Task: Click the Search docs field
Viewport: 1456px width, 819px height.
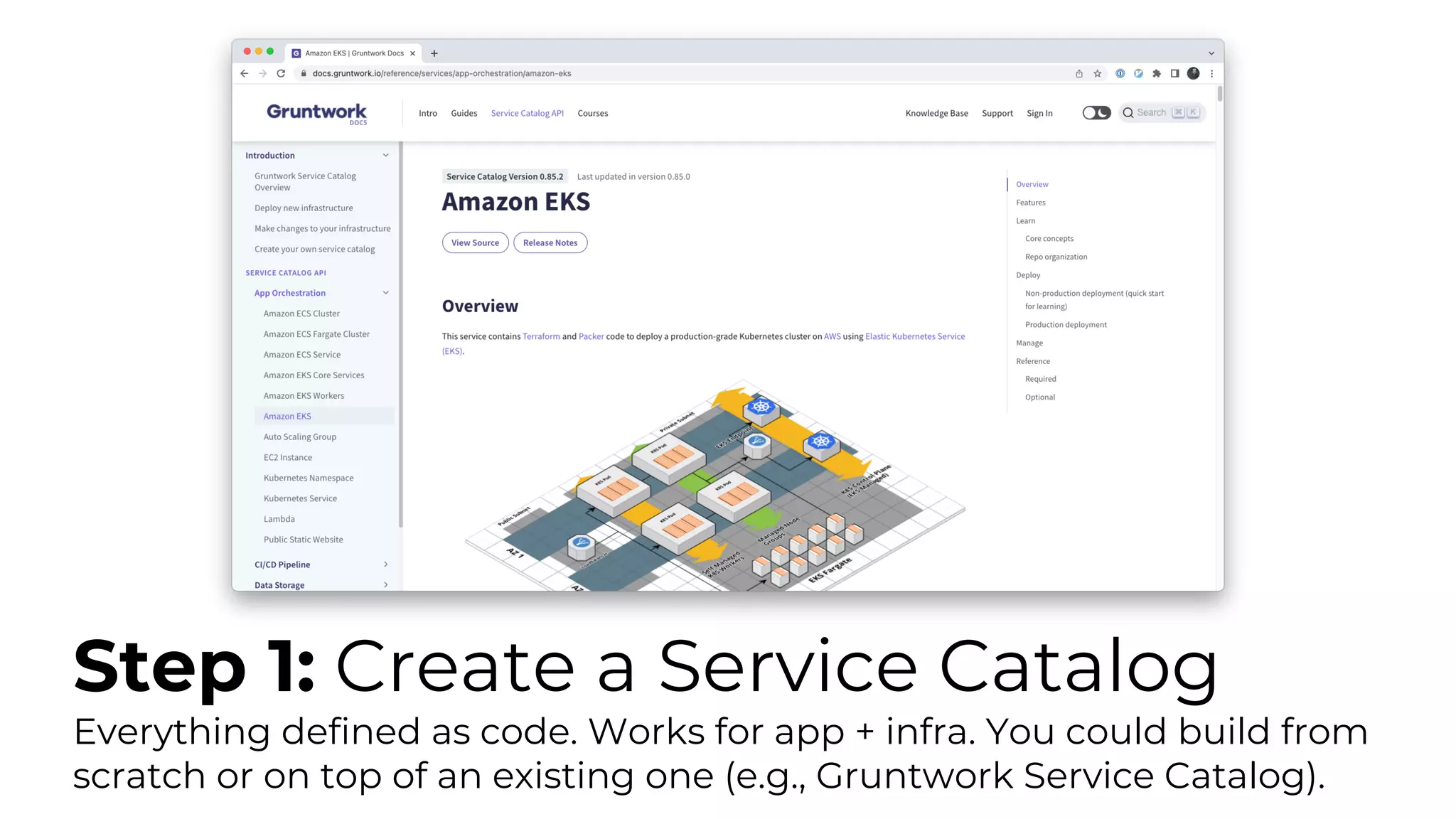Action: (x=1162, y=113)
